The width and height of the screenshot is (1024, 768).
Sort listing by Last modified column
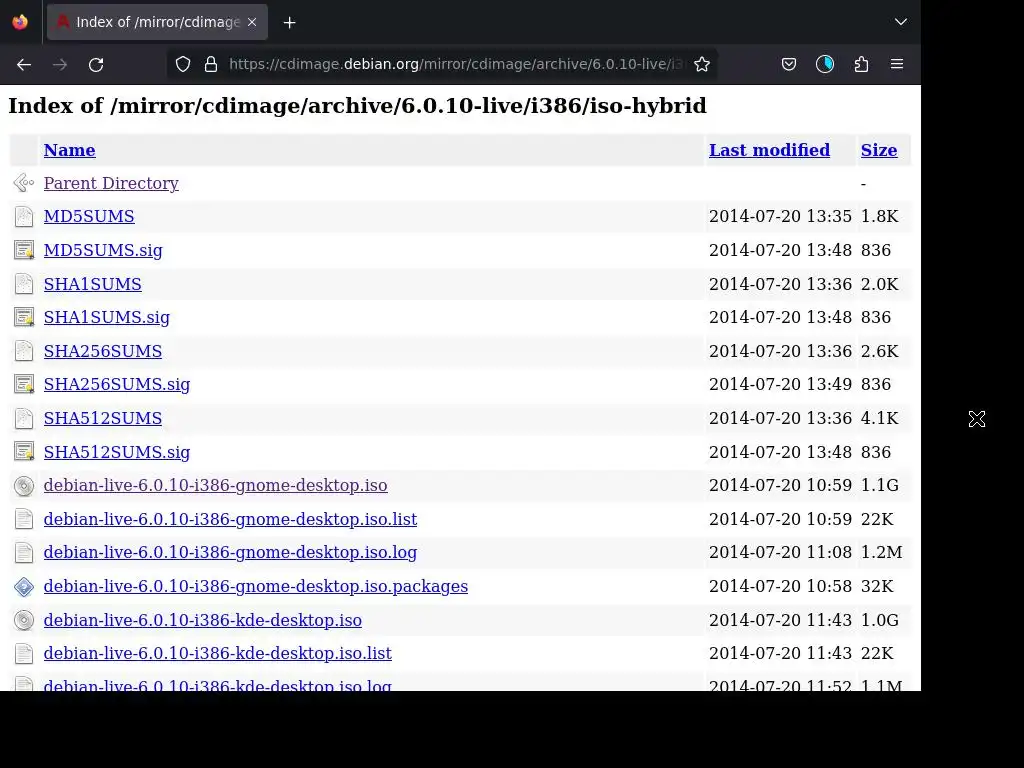(x=769, y=150)
